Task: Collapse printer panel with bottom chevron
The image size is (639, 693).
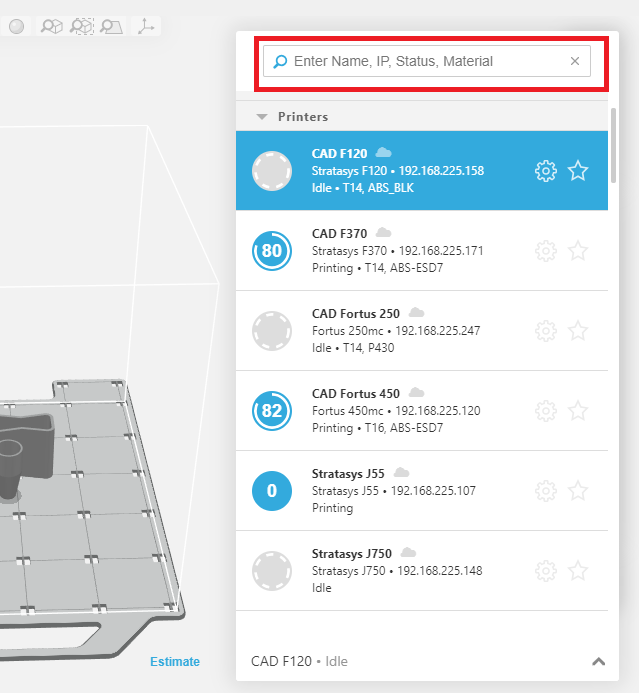Action: coord(598,662)
